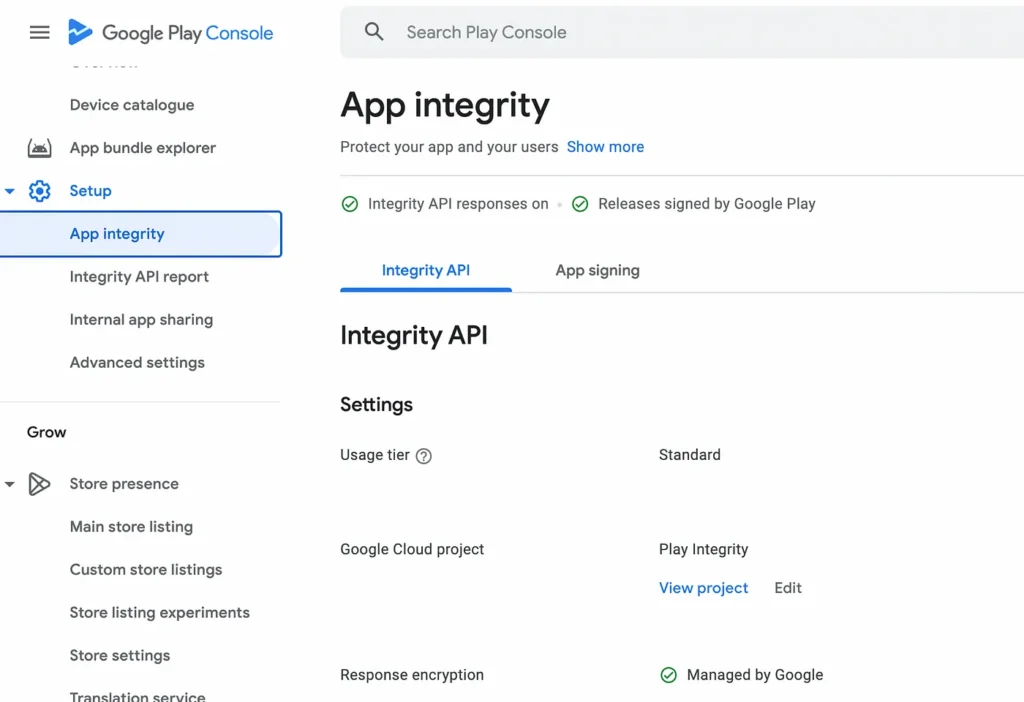
Task: Click the Google Play Console logo
Action: (170, 32)
